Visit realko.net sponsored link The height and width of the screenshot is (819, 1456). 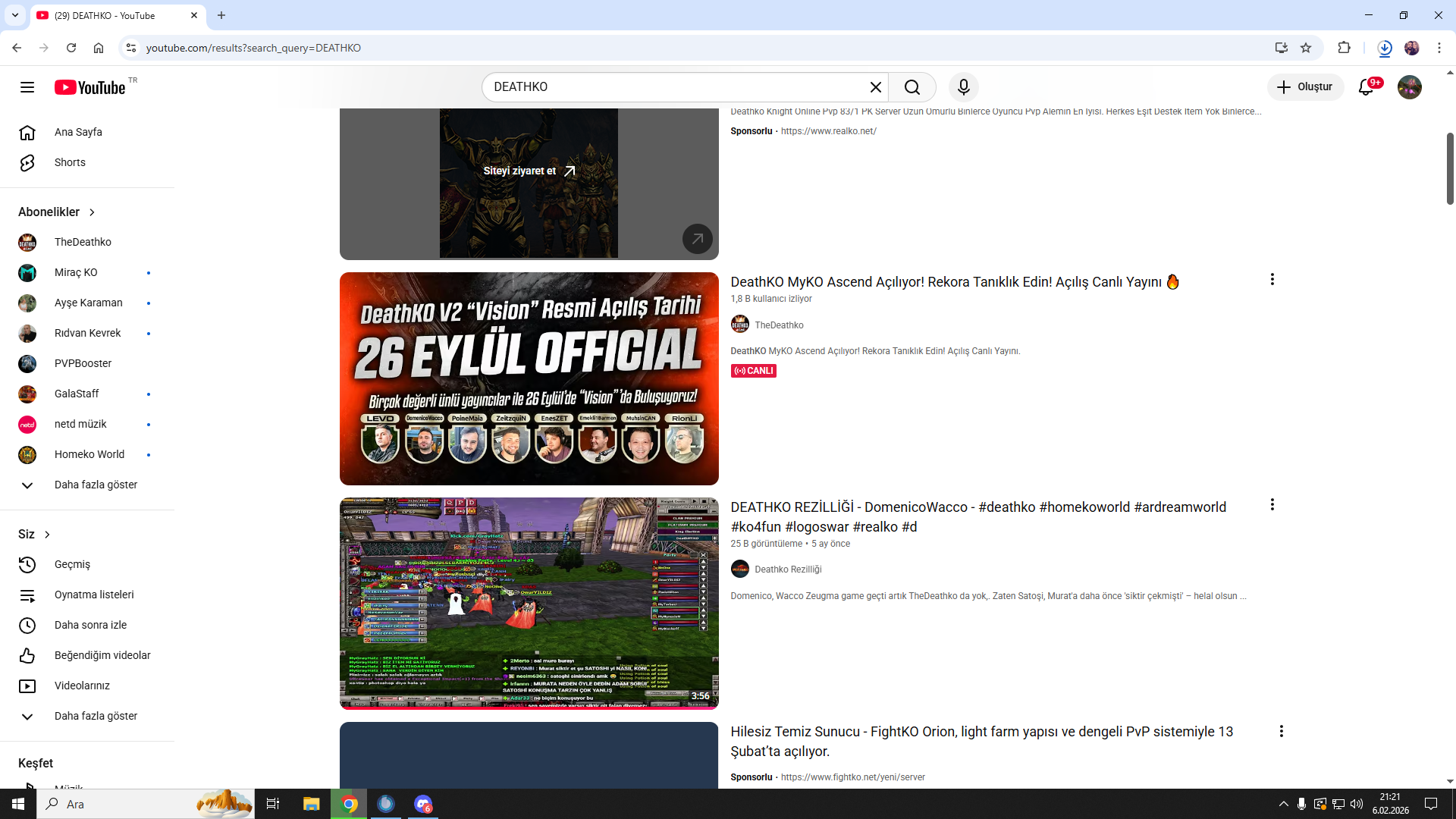(828, 131)
